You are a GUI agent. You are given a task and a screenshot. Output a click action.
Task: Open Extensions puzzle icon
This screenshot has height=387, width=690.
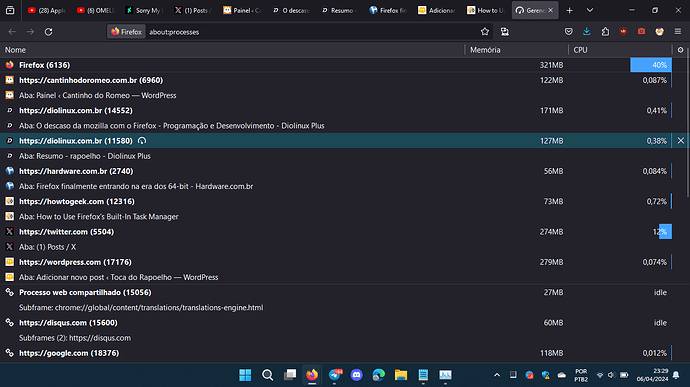coord(605,32)
